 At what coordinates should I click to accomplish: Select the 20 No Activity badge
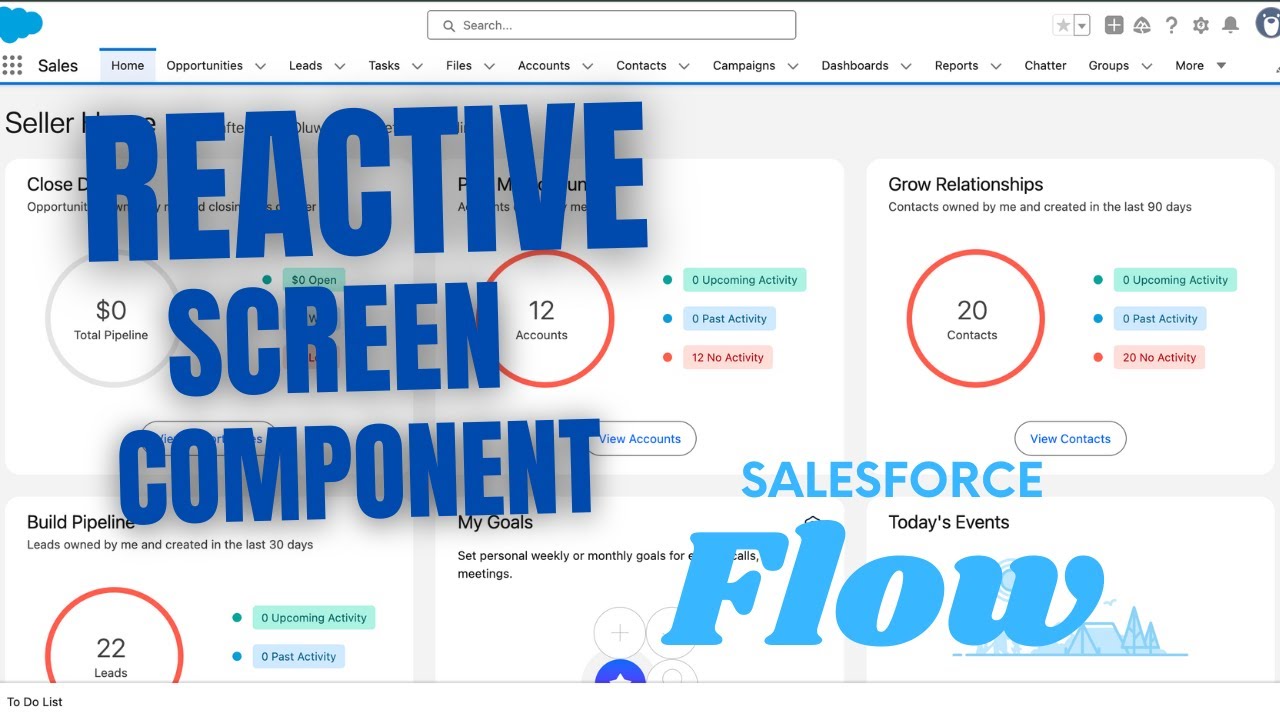[1159, 357]
